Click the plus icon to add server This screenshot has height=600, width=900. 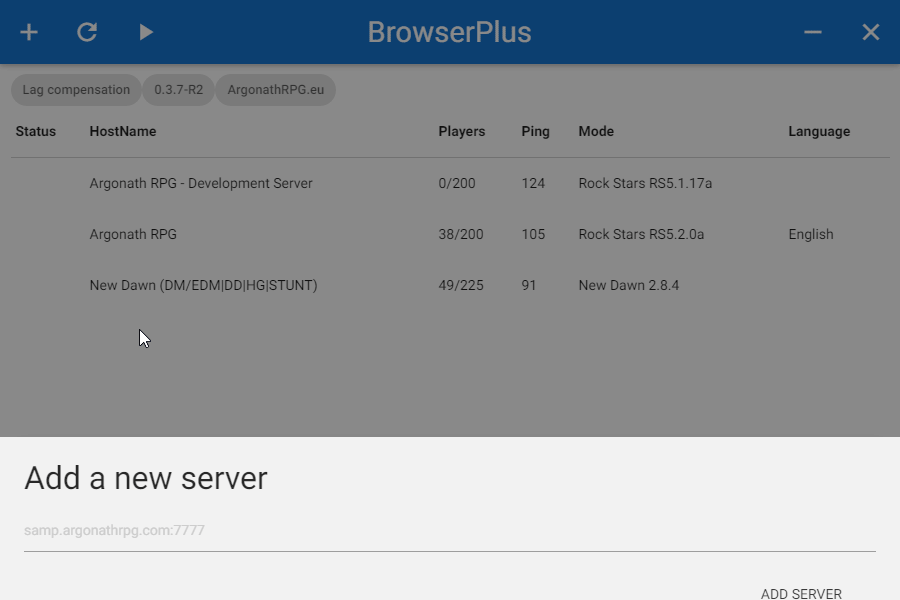click(29, 32)
